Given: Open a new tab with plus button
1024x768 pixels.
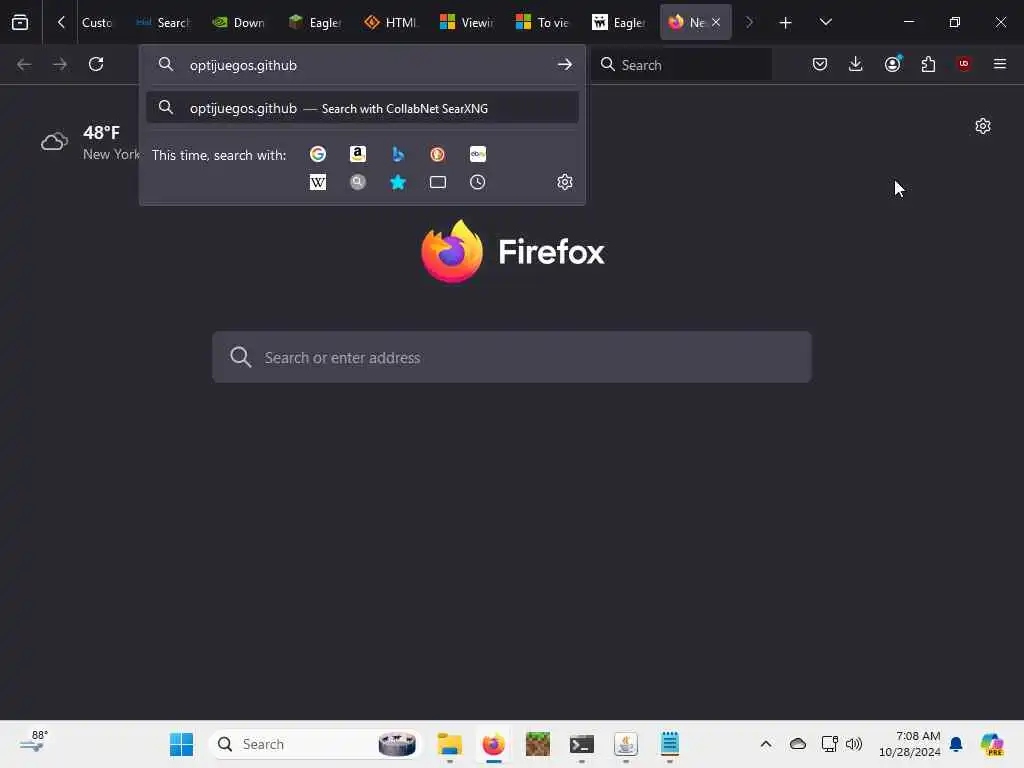Looking at the screenshot, I should click(786, 23).
